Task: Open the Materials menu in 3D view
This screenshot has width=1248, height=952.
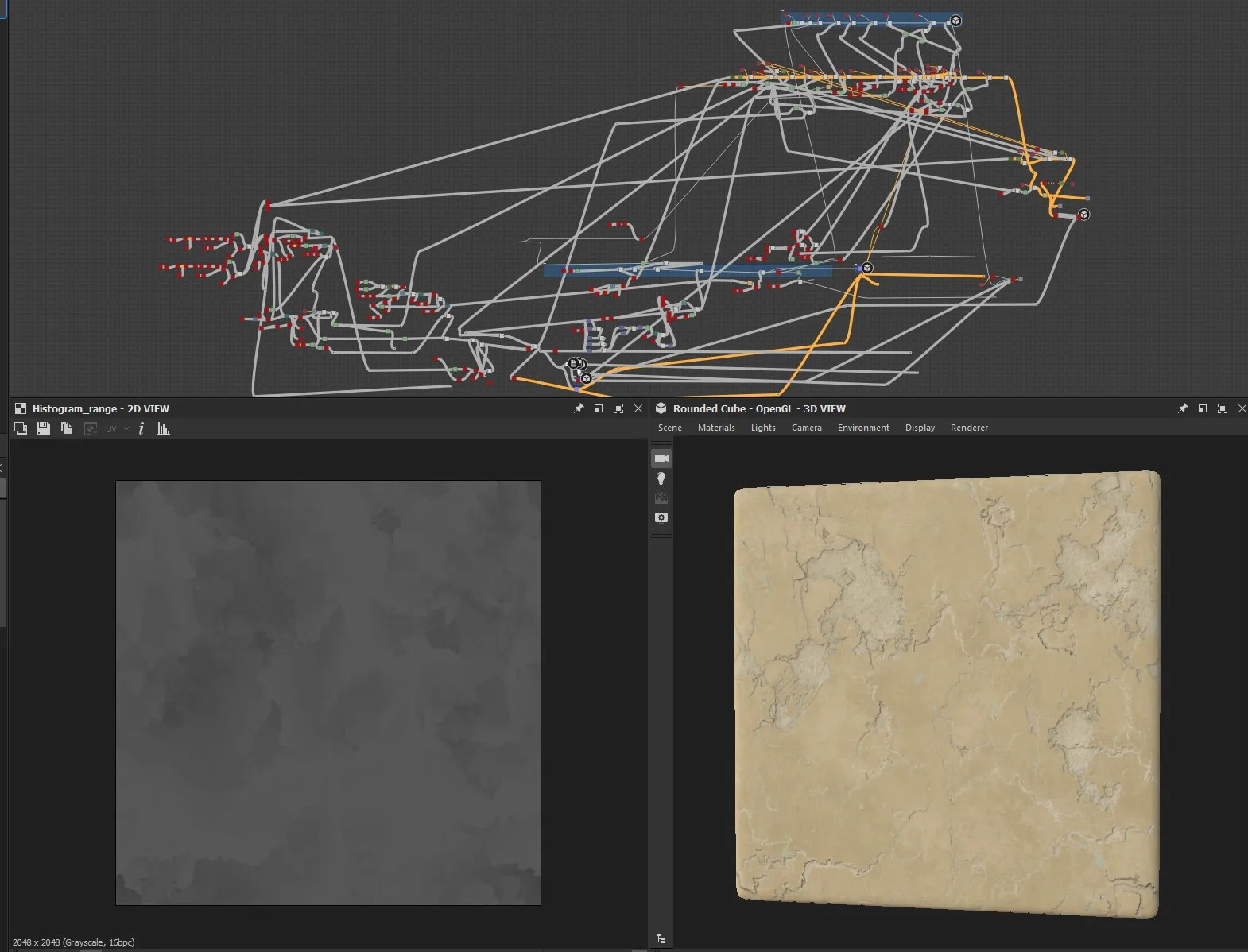Action: point(716,428)
